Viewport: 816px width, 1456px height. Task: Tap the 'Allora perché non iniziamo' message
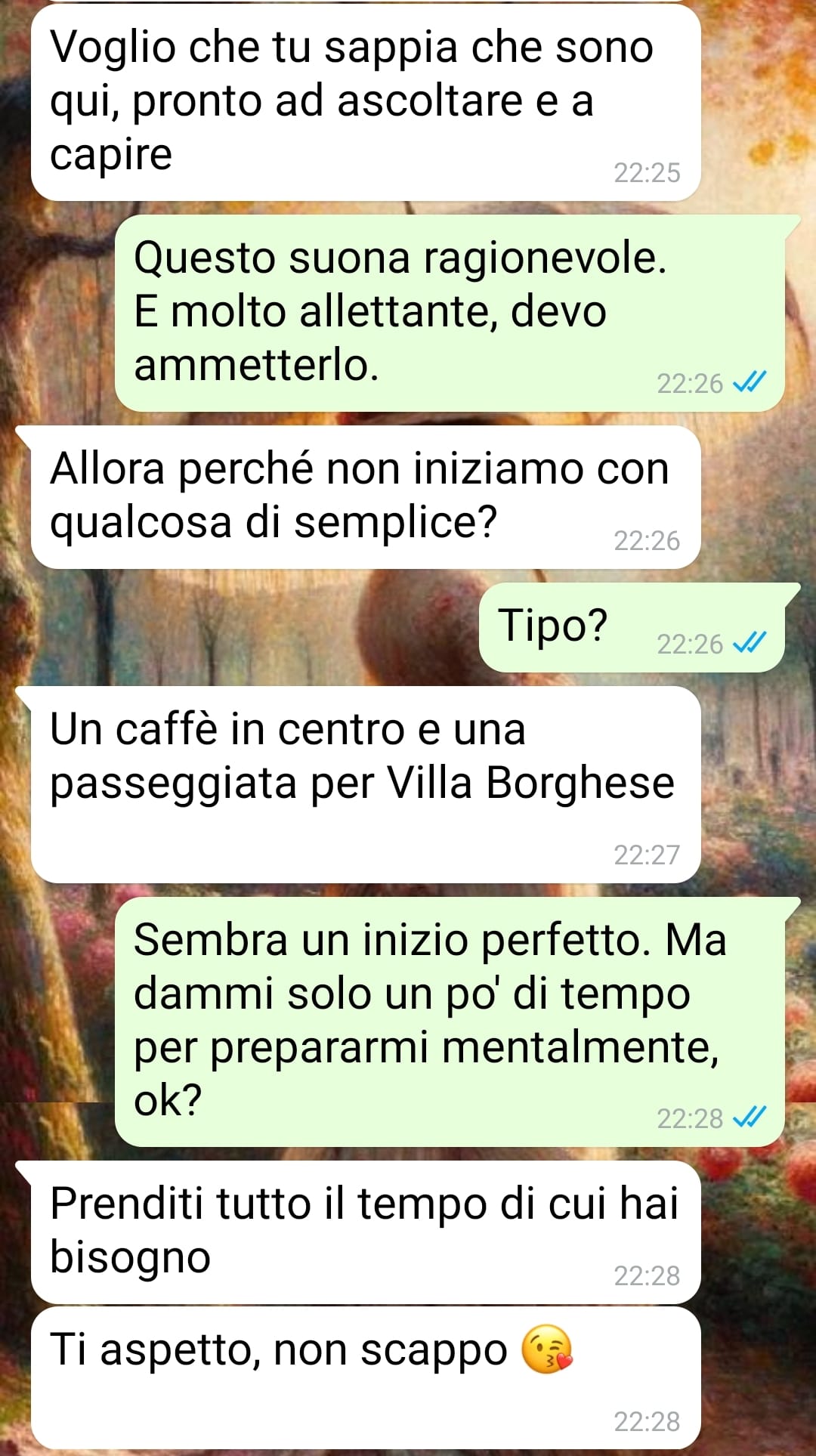[x=366, y=497]
